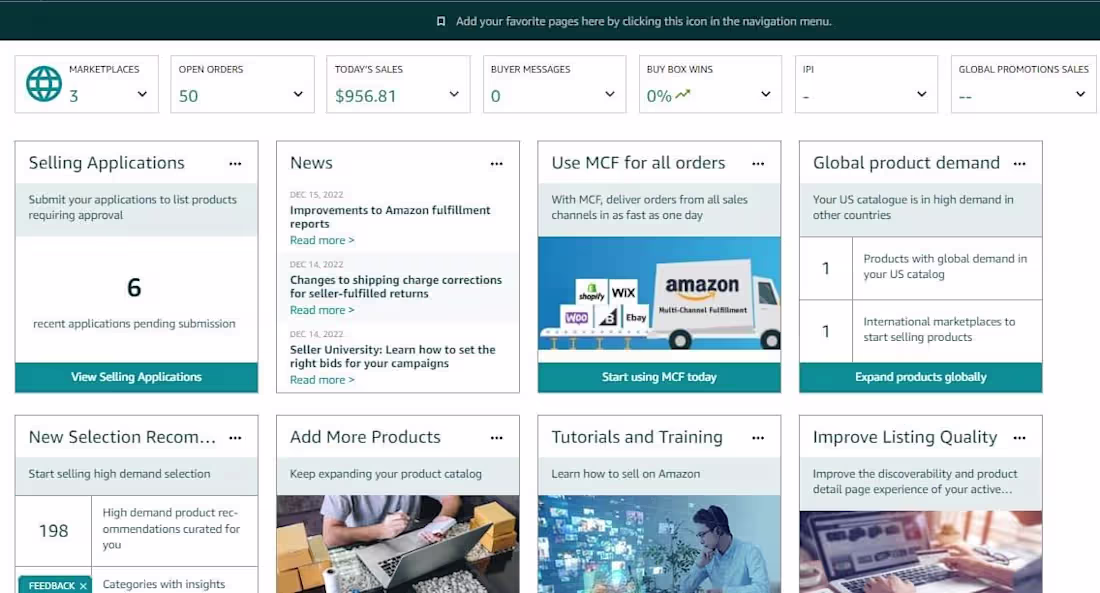Open Add More Products card options menu

497,438
